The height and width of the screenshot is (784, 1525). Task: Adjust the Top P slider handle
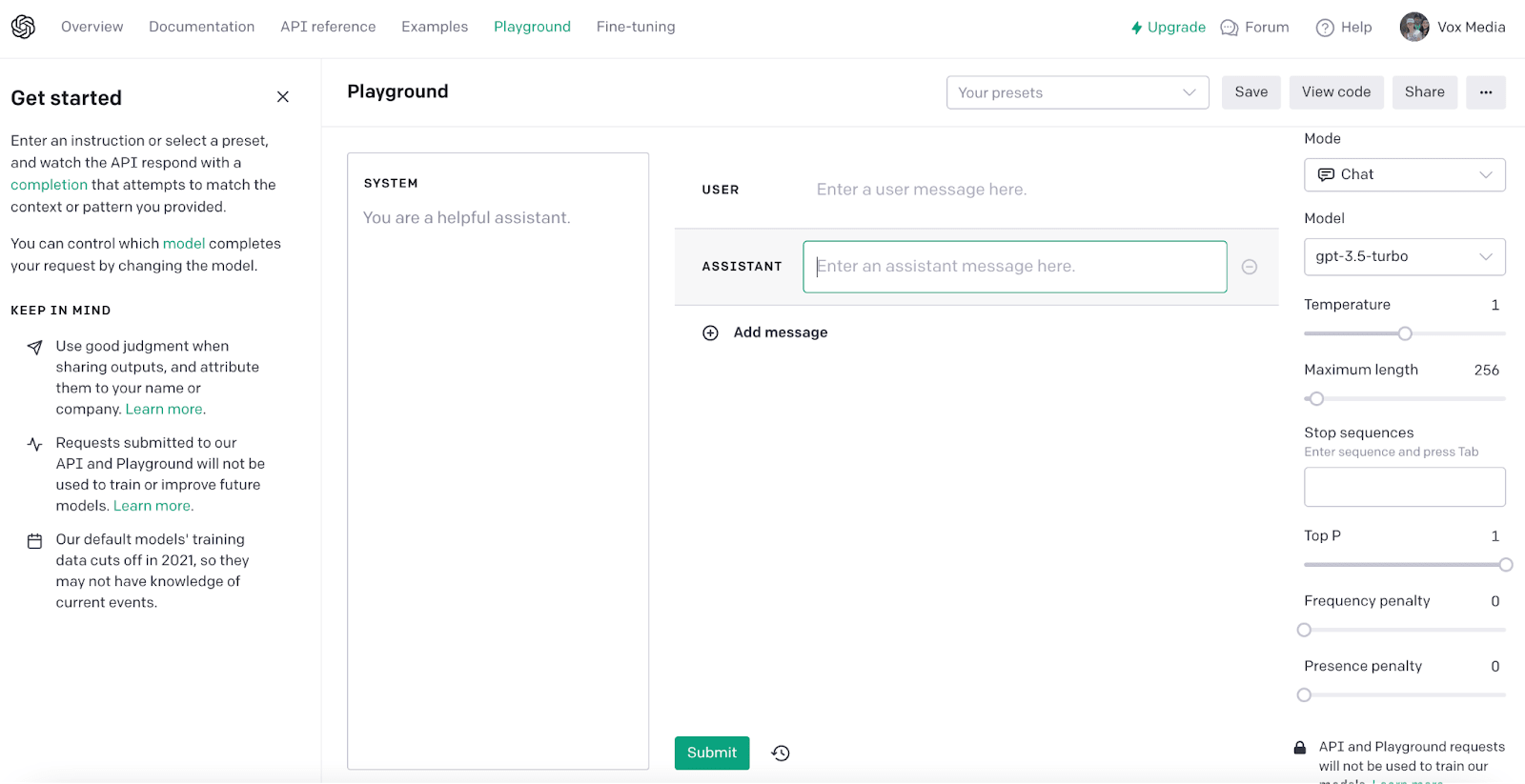1506,565
